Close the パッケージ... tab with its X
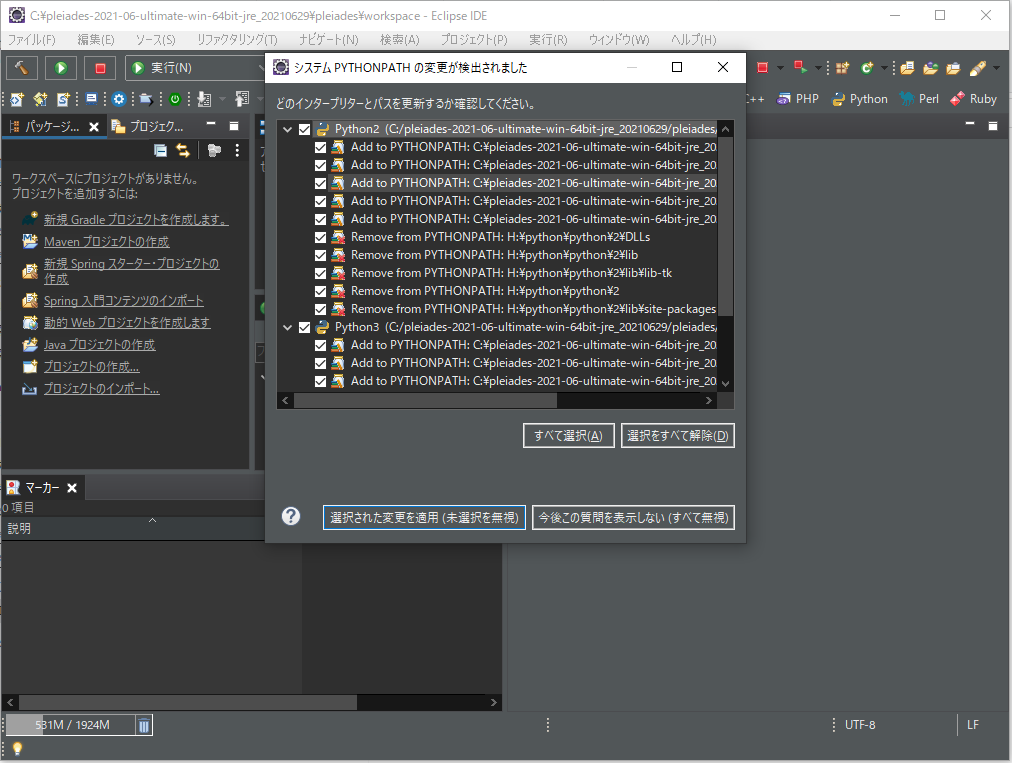 tap(94, 127)
